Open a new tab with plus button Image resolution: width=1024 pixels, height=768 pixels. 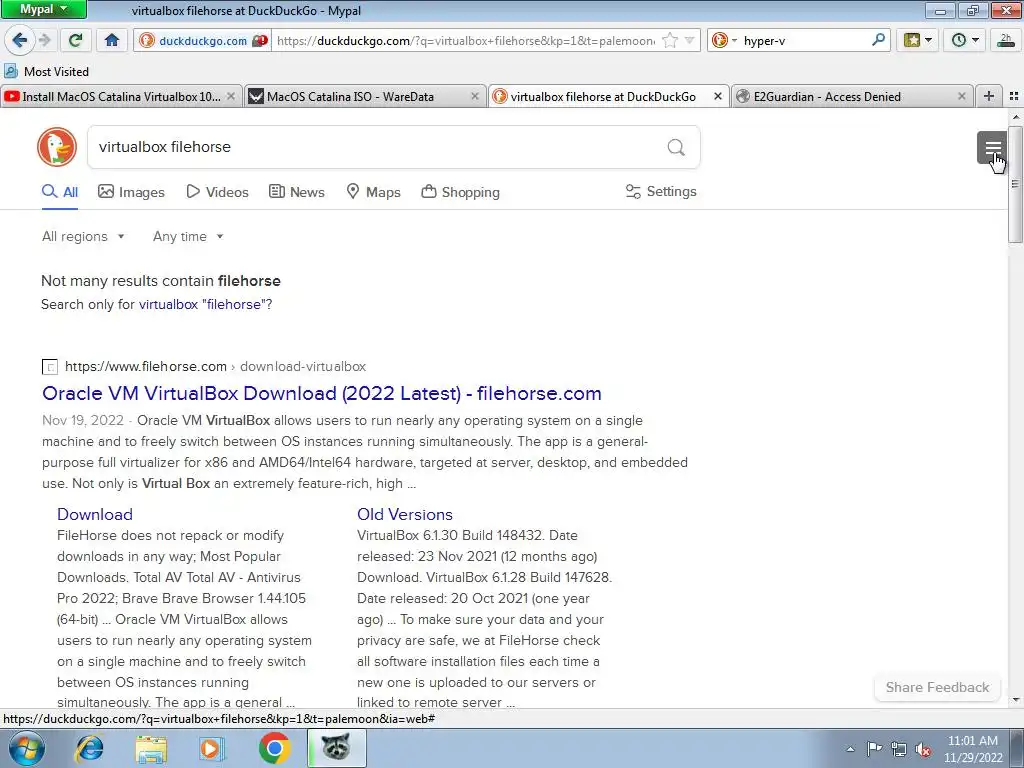tap(989, 97)
